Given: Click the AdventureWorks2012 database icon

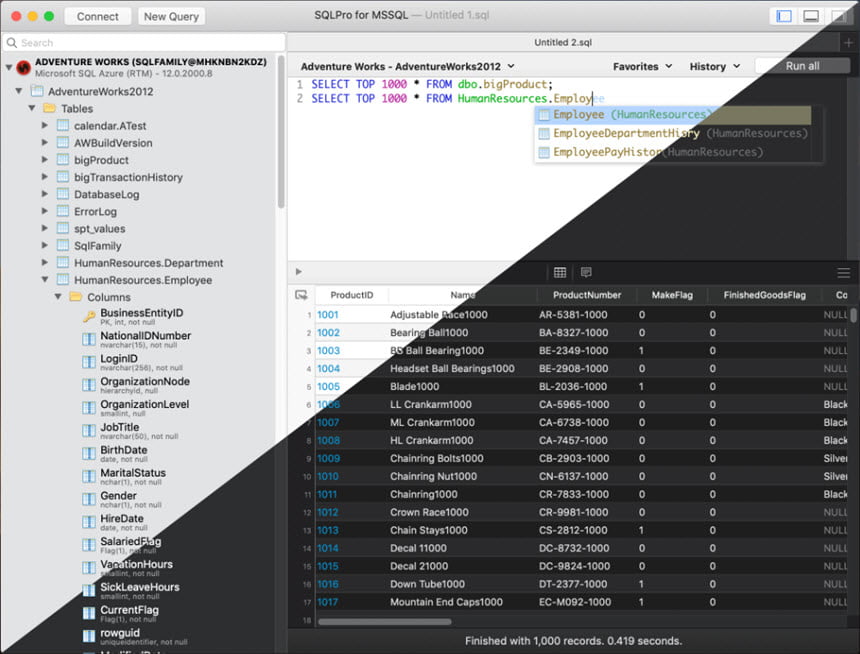Looking at the screenshot, I should coord(37,91).
